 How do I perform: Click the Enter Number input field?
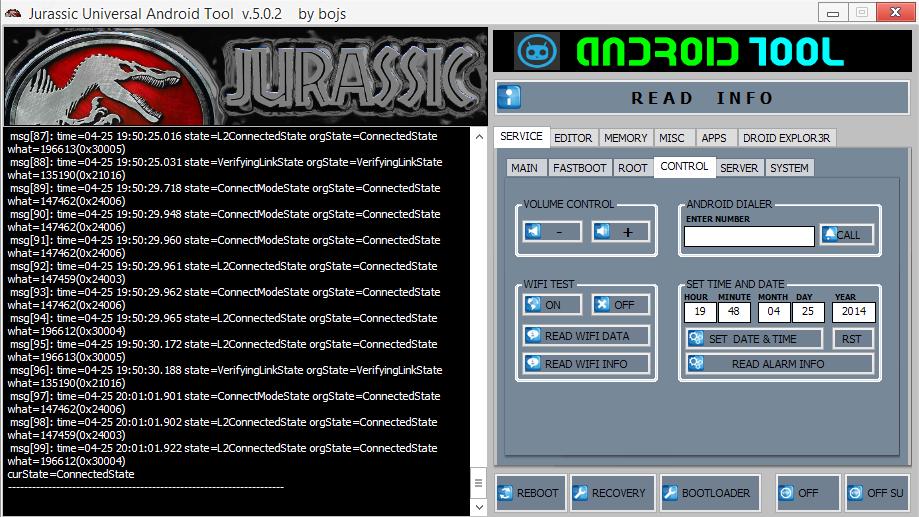tap(749, 236)
